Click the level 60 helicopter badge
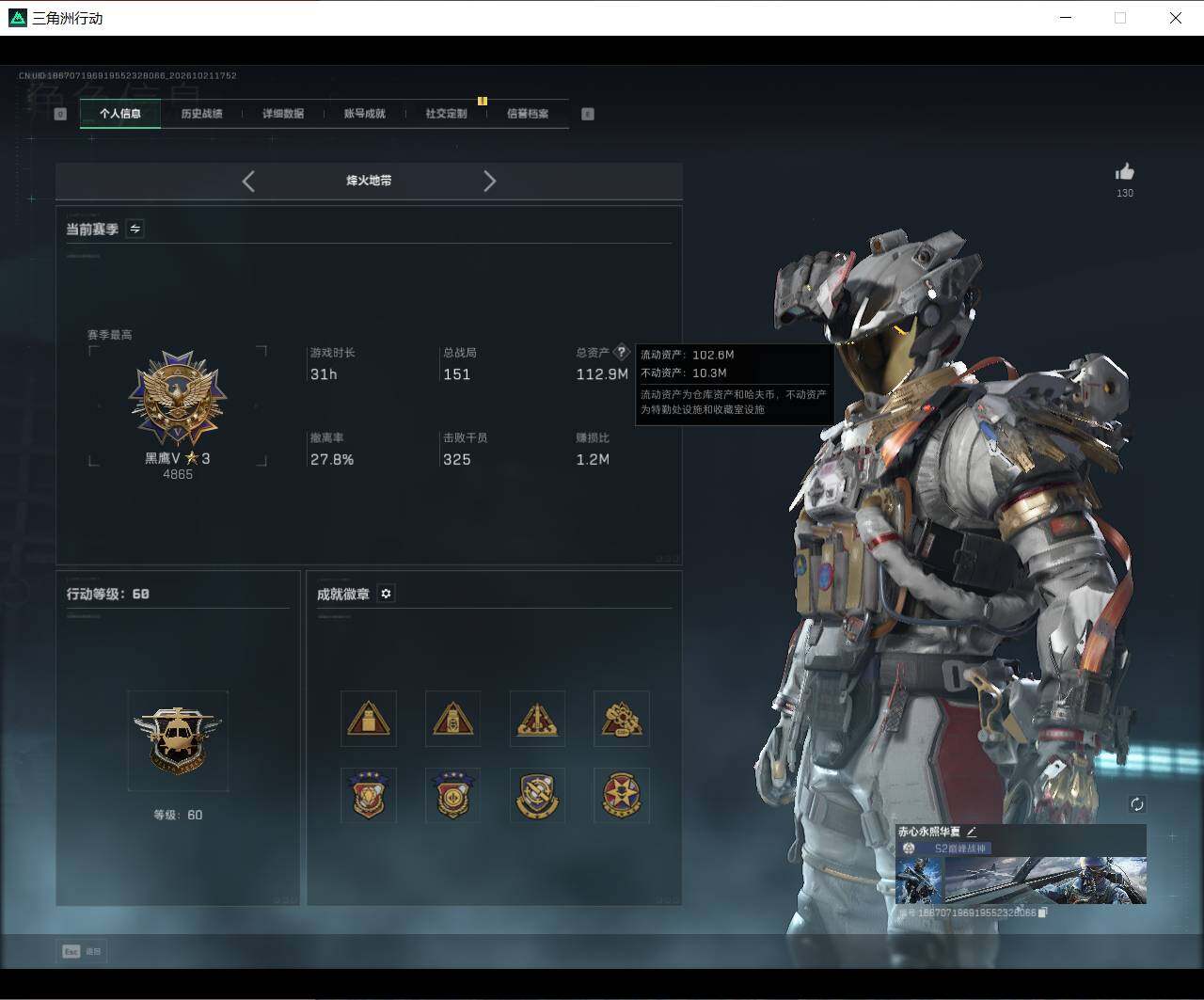The height and width of the screenshot is (1000, 1204). (178, 740)
